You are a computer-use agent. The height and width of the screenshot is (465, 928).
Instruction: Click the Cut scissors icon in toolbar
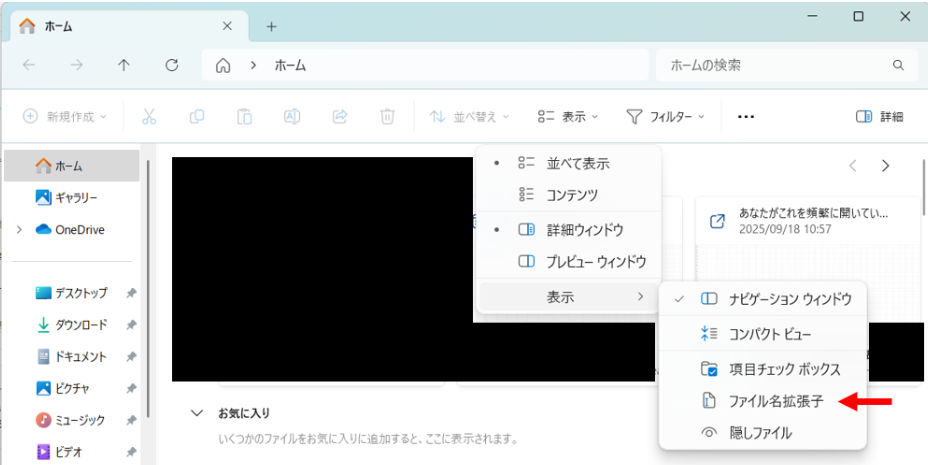tap(149, 117)
